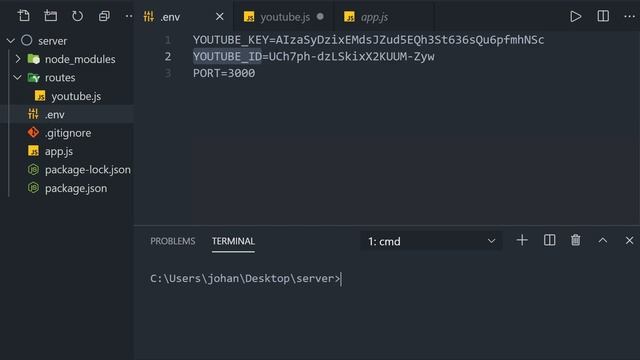Click the highlighted YOUTUBE_ID text
The image size is (640, 360).
tap(227, 56)
